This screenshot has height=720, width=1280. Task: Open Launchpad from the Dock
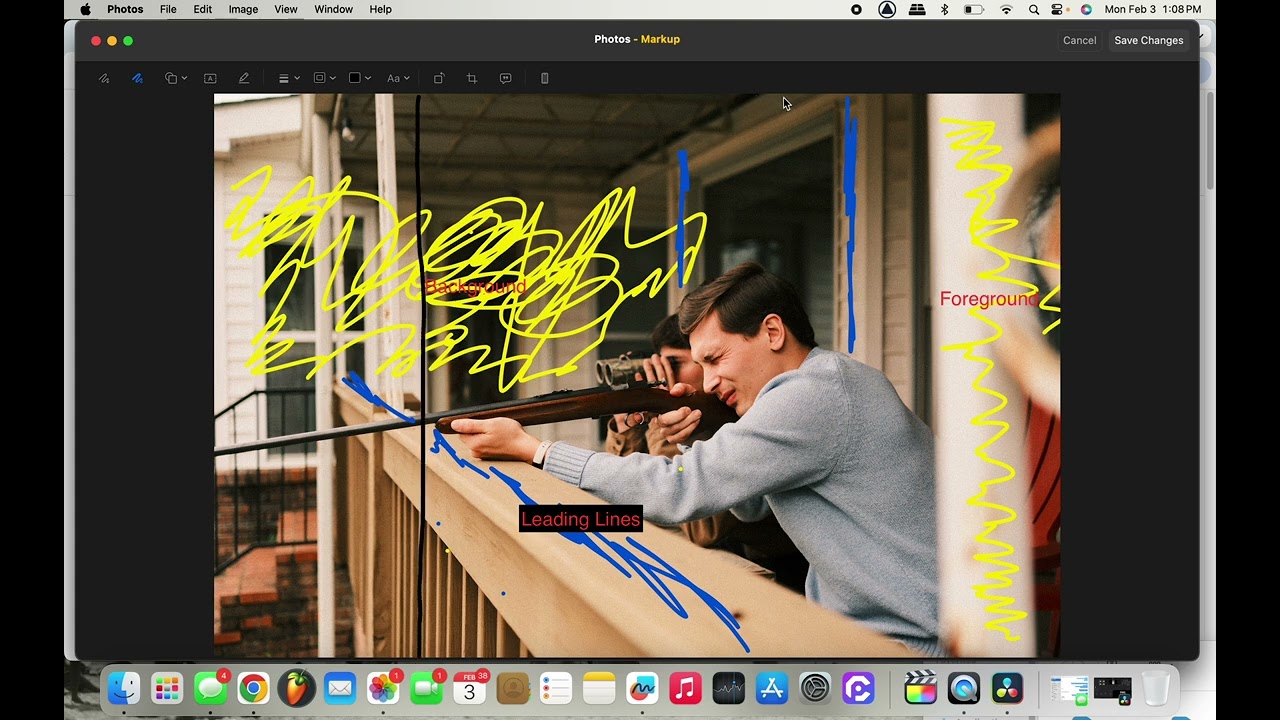[167, 688]
